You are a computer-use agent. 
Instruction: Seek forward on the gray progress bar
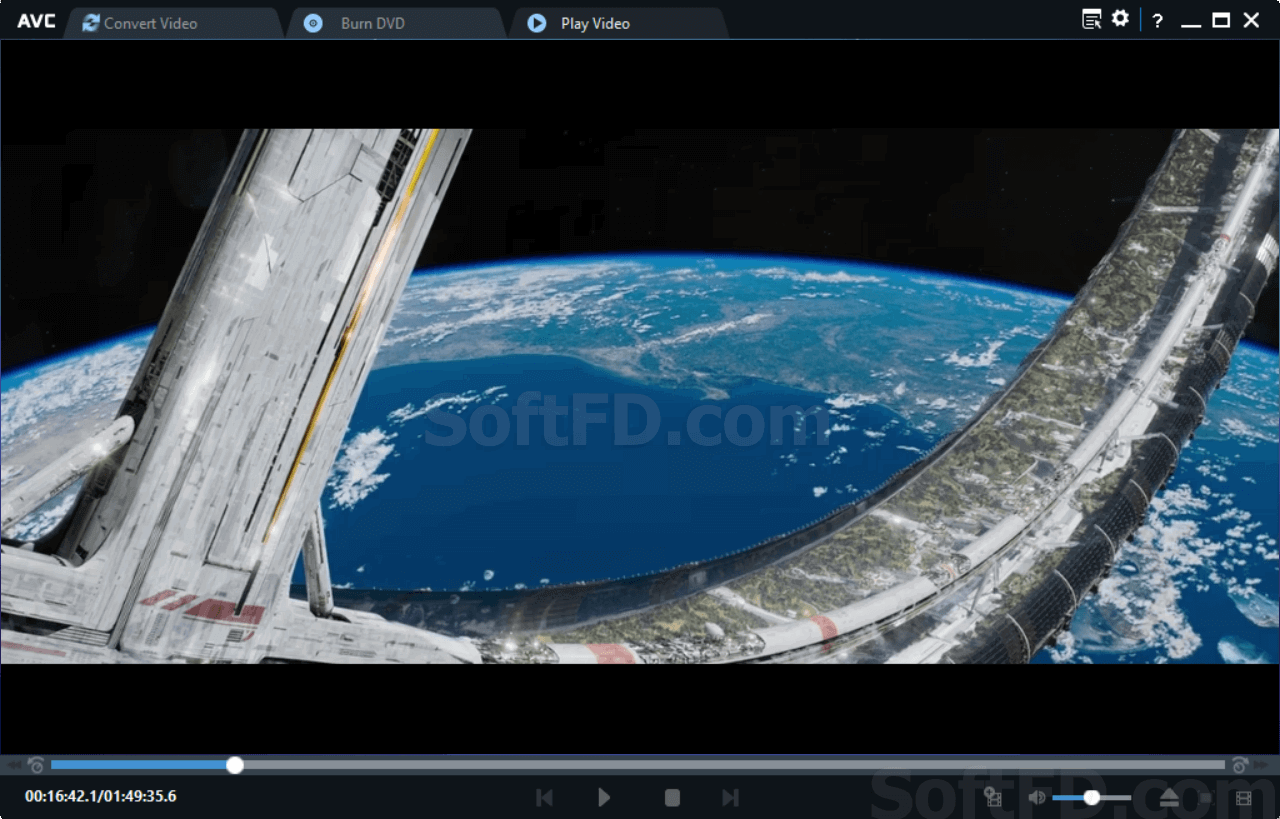(x=734, y=765)
